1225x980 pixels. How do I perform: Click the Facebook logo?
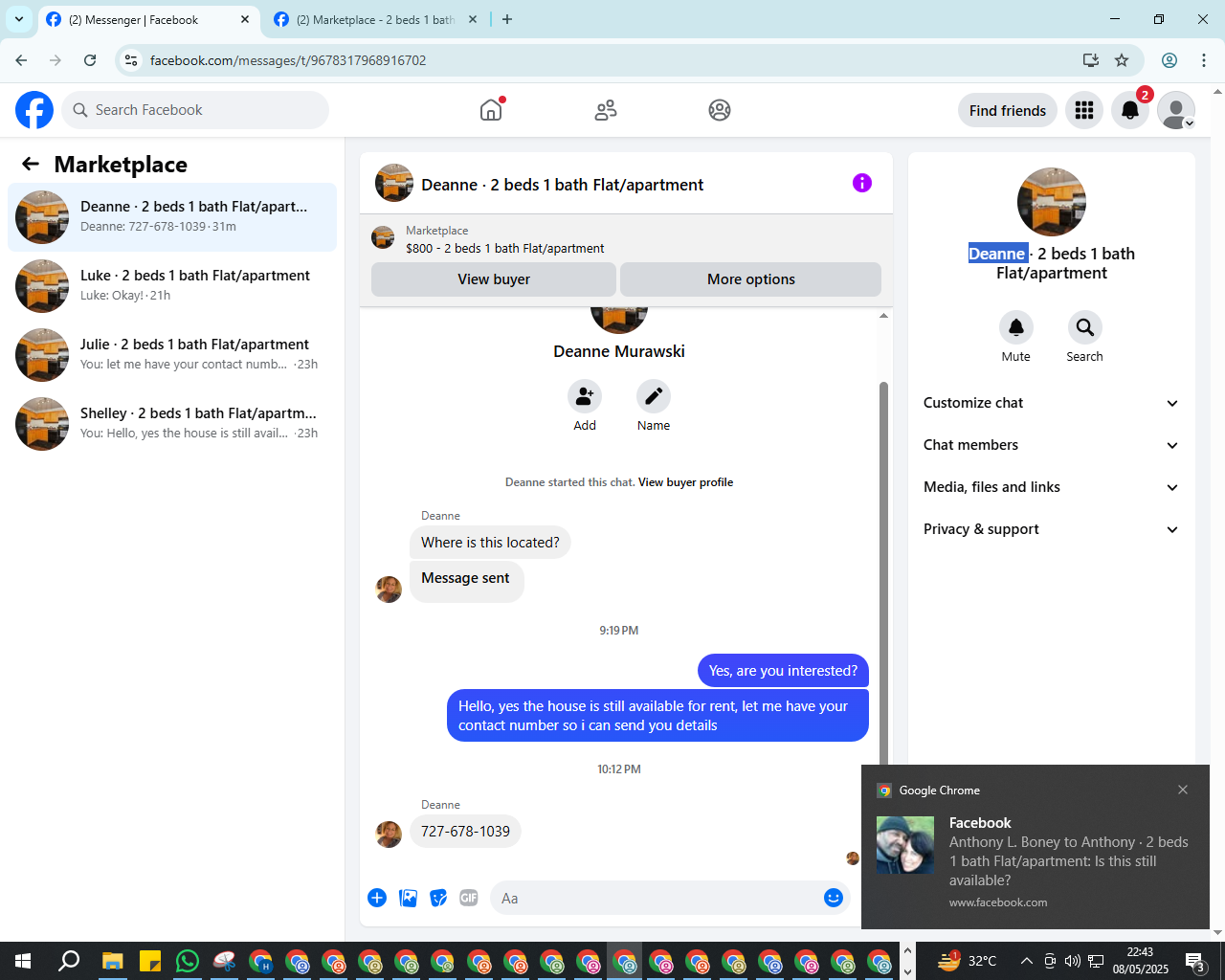click(x=34, y=110)
